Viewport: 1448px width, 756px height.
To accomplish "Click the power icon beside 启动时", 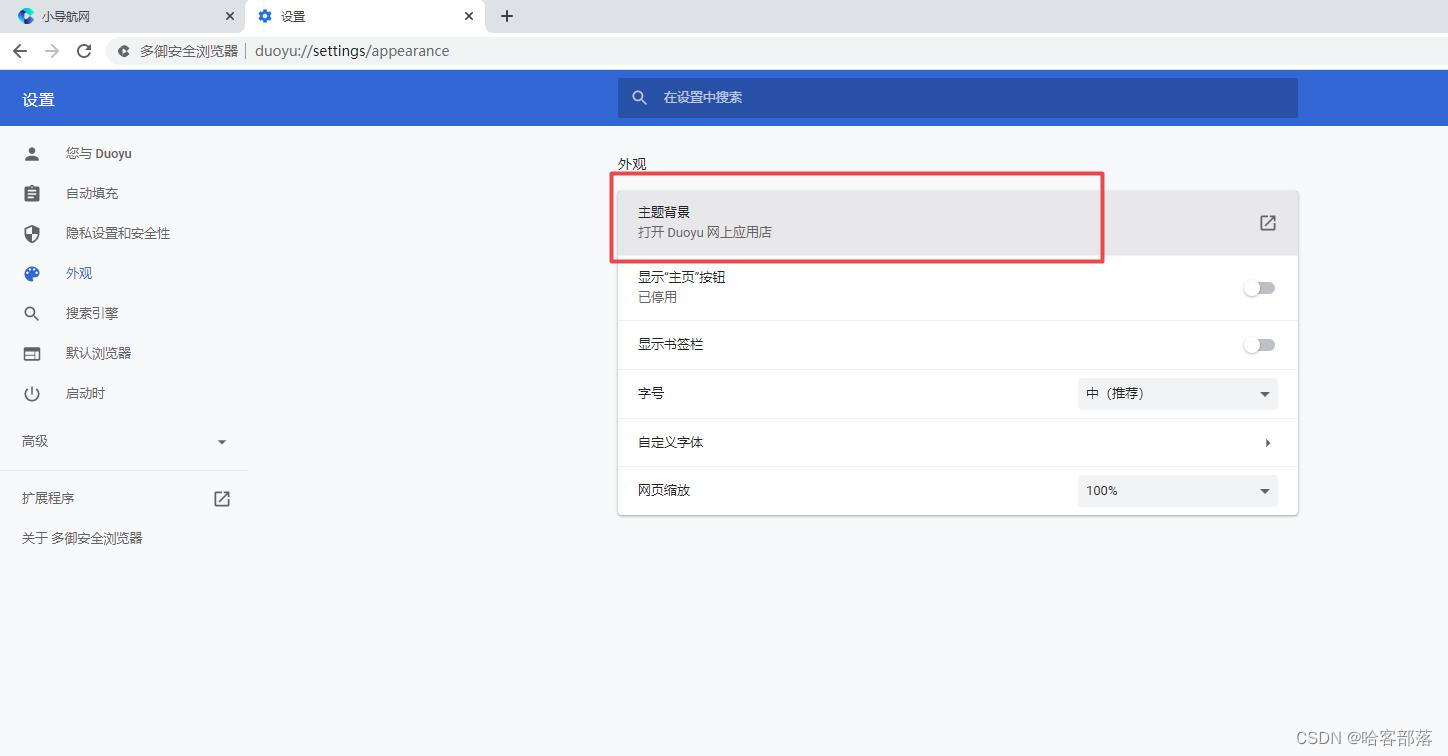I will [32, 393].
